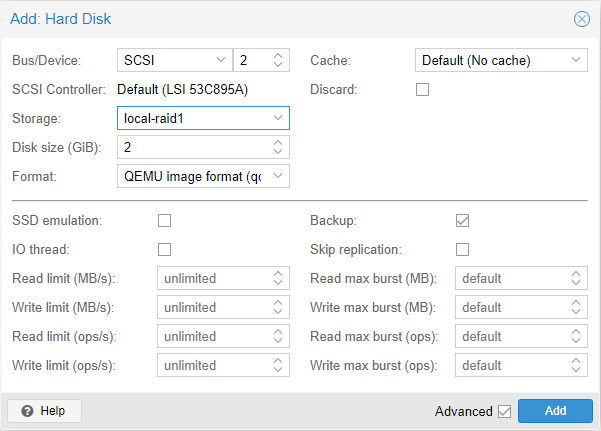Toggle the Advanced checkbox
Image resolution: width=601 pixels, height=431 pixels.
point(504,411)
